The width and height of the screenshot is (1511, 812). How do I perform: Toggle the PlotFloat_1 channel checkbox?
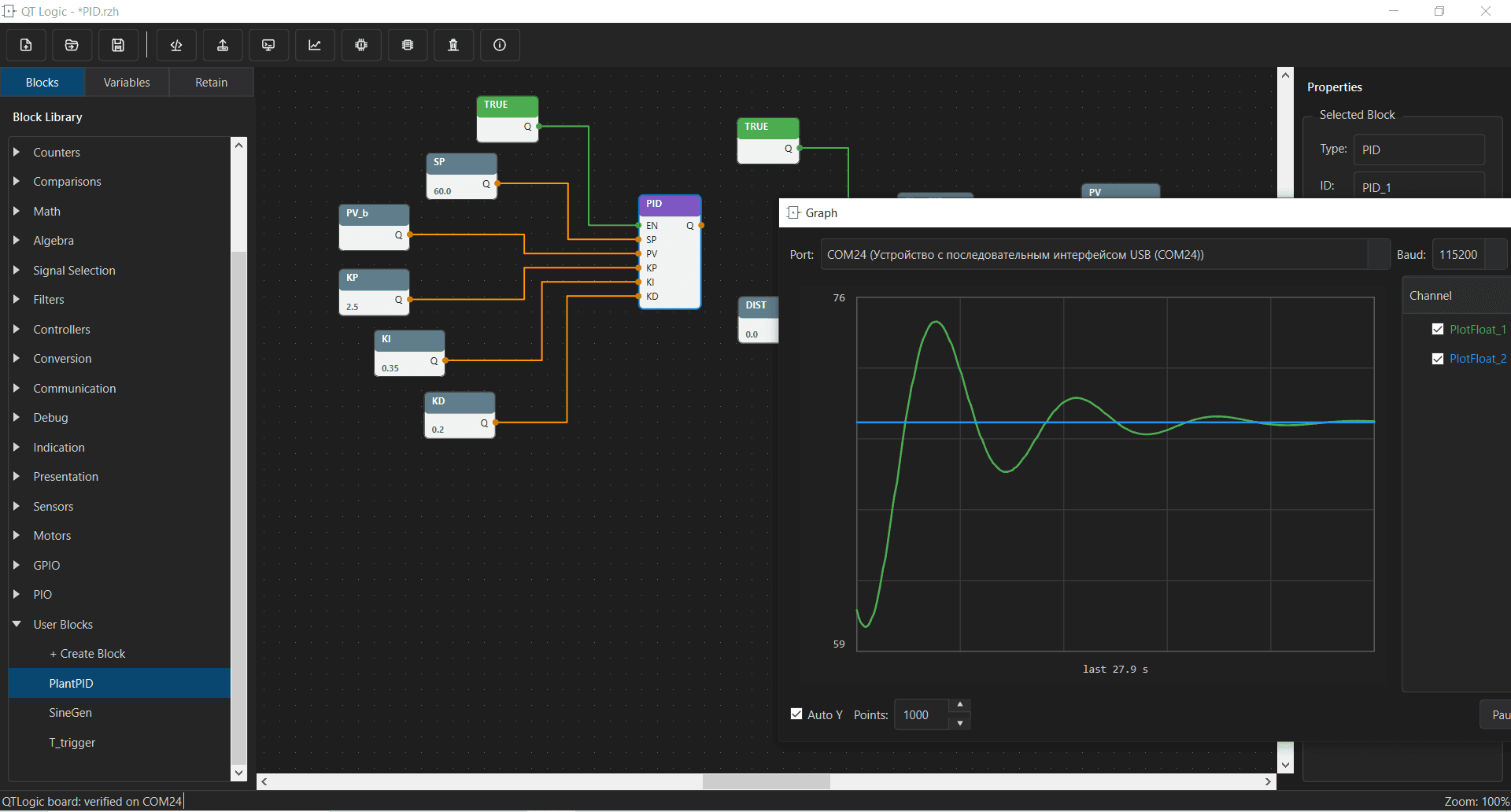coord(1438,329)
